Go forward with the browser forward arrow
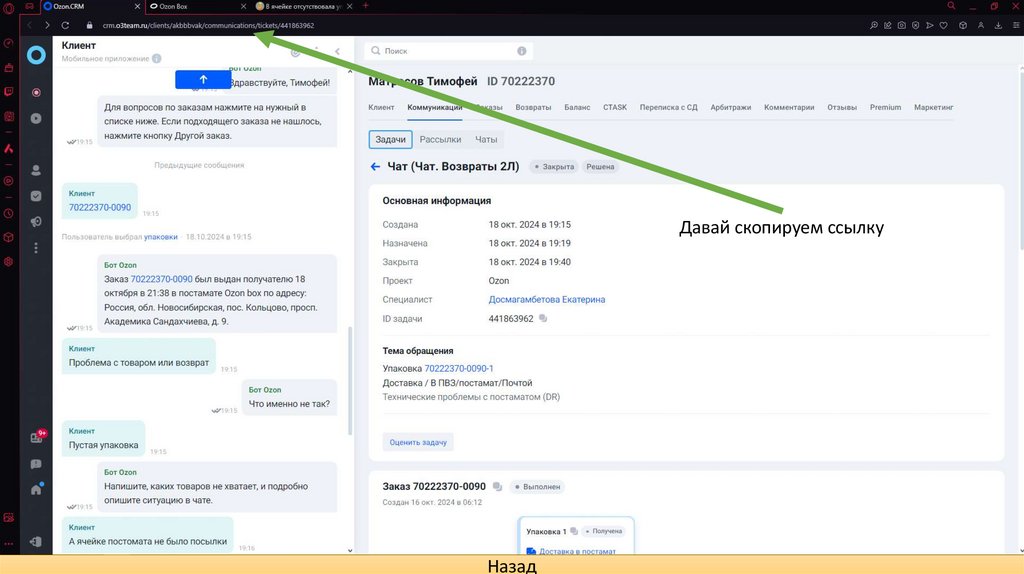The height and width of the screenshot is (574, 1024). [x=47, y=25]
